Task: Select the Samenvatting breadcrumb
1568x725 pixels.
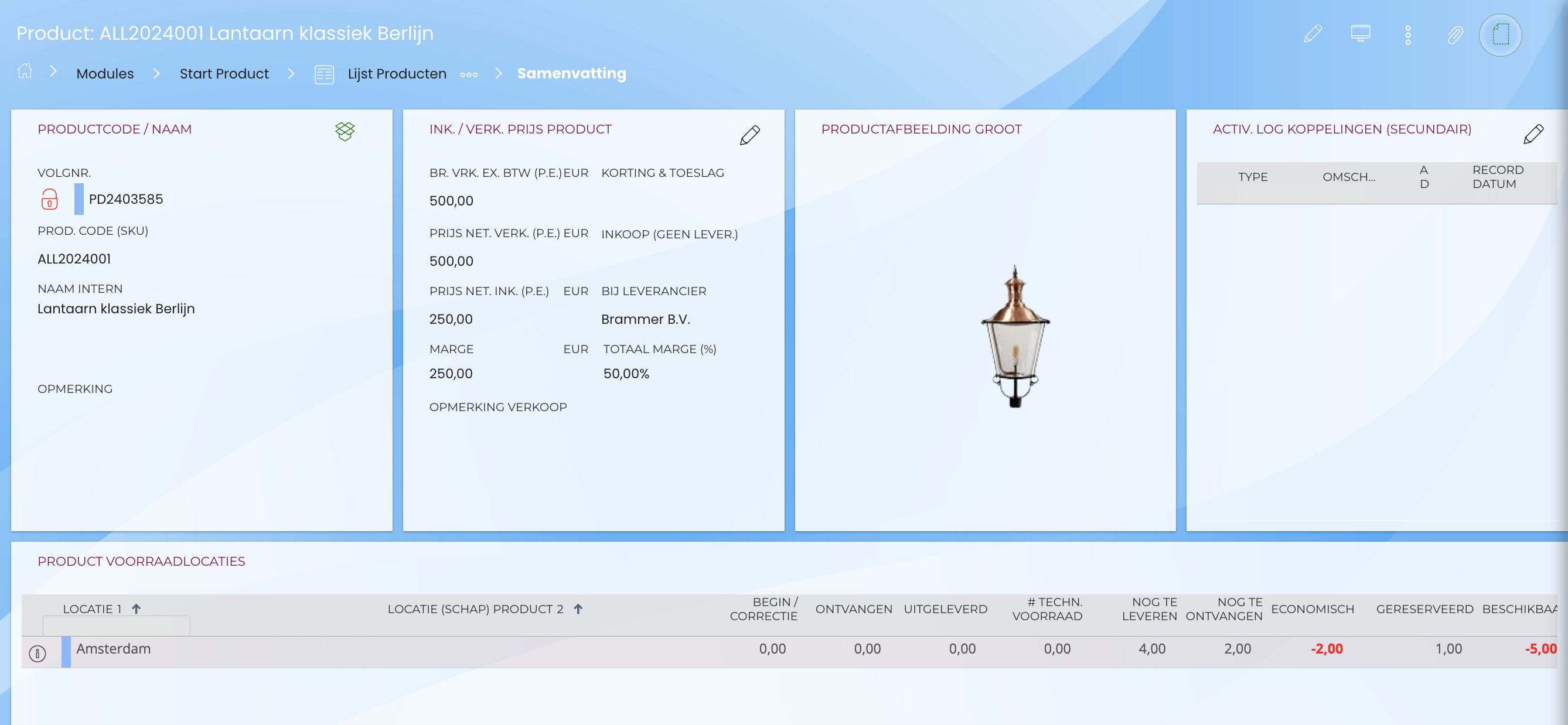Action: (x=571, y=74)
